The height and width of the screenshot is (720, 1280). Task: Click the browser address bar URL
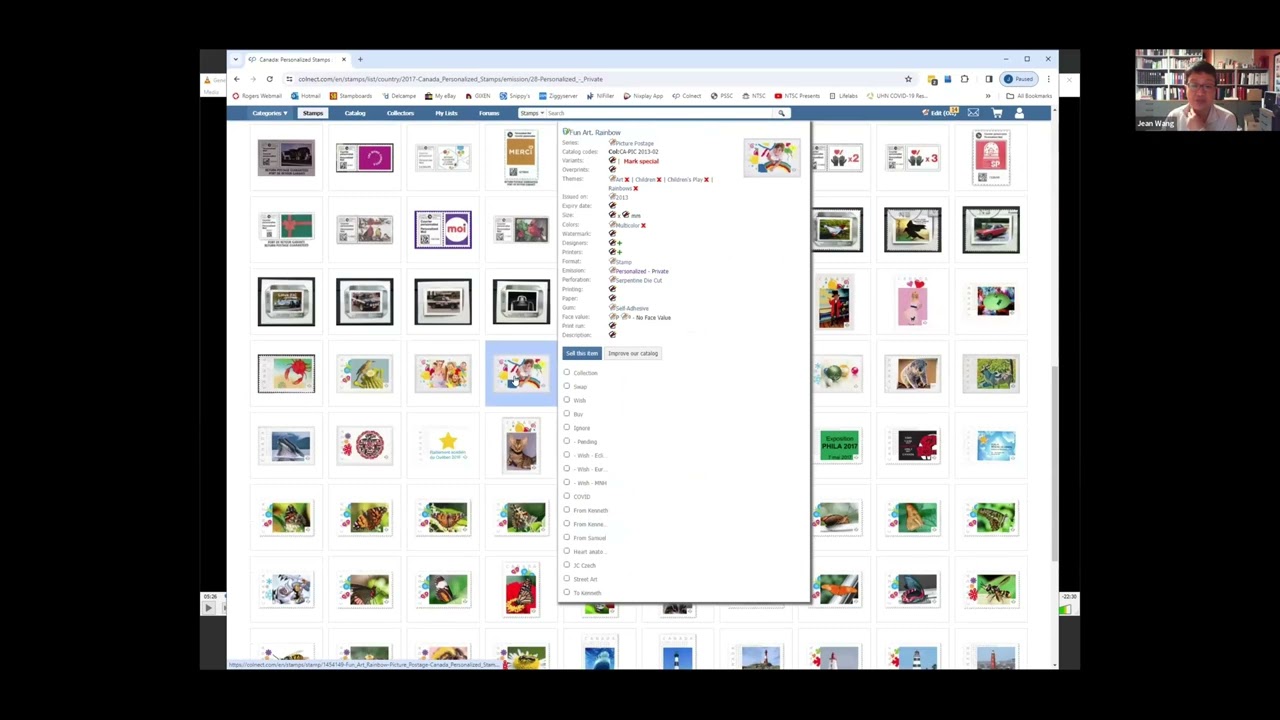point(450,79)
